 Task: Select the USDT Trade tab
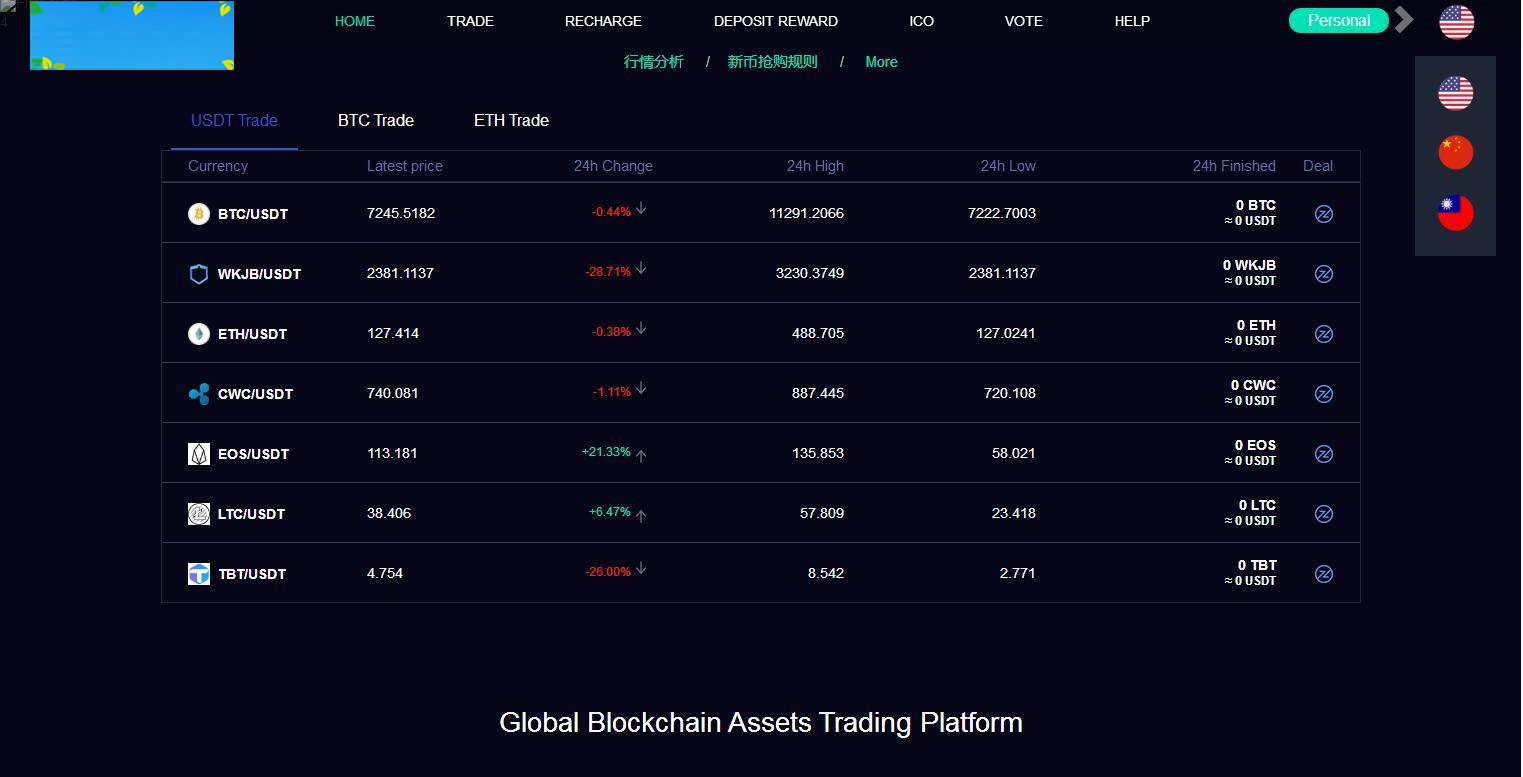pyautogui.click(x=234, y=120)
